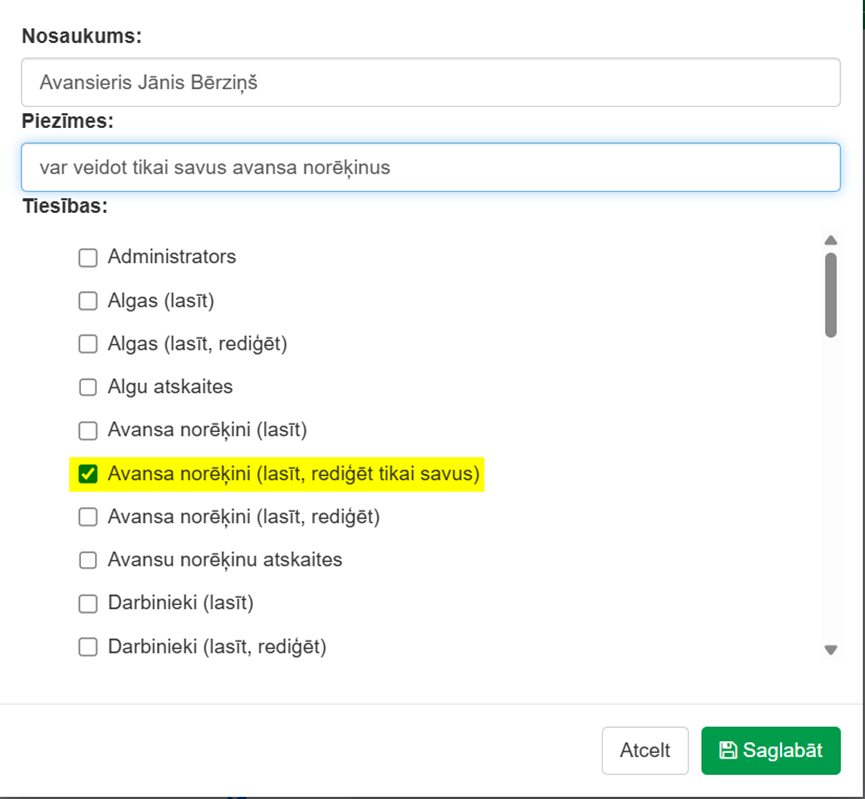
Task: Click the Algu atskaites label text
Action: tap(170, 387)
